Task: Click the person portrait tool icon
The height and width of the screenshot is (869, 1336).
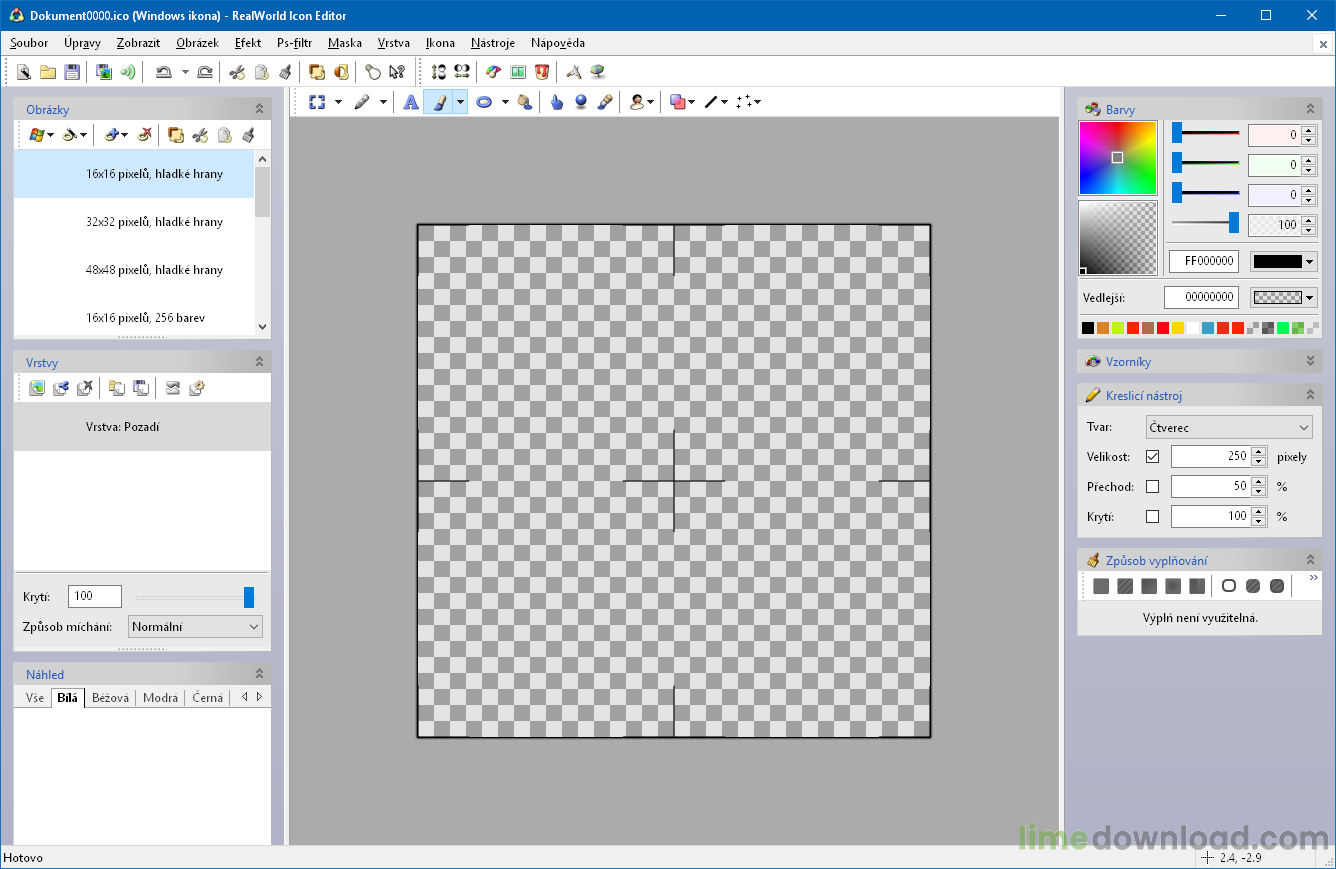Action: 636,102
